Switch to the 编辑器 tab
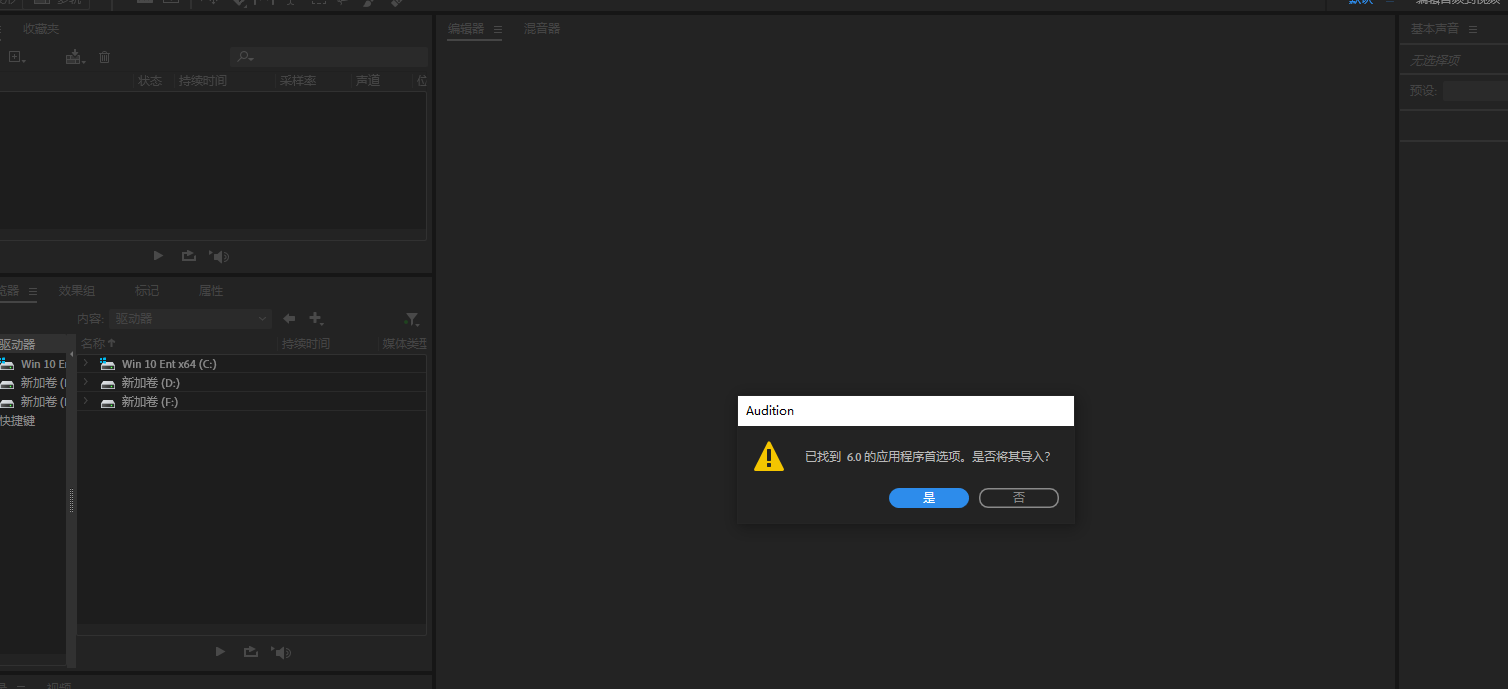 pyautogui.click(x=466, y=29)
